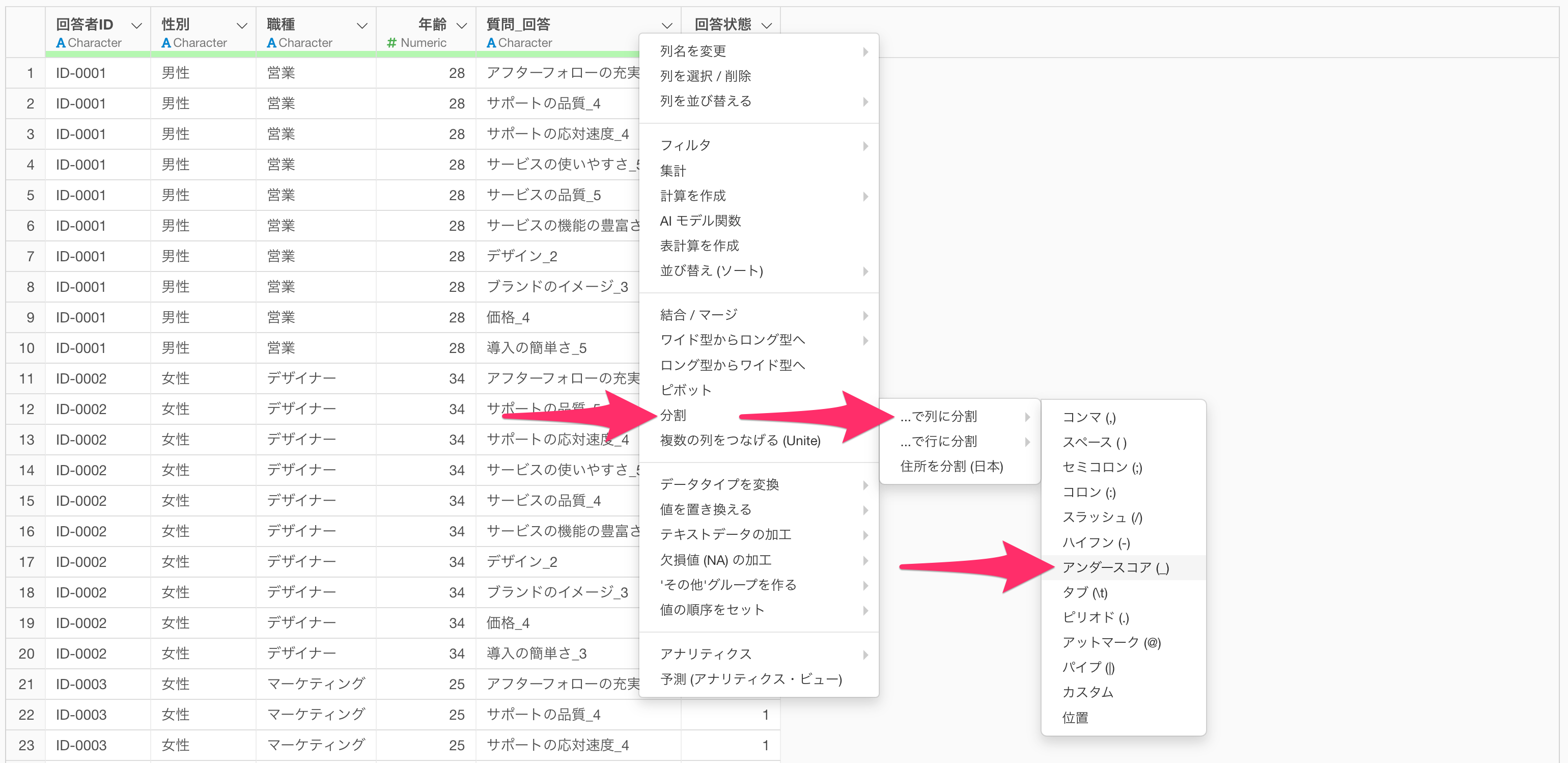Select カスタム separator option
Viewport: 1568px width, 763px height.
[1087, 692]
